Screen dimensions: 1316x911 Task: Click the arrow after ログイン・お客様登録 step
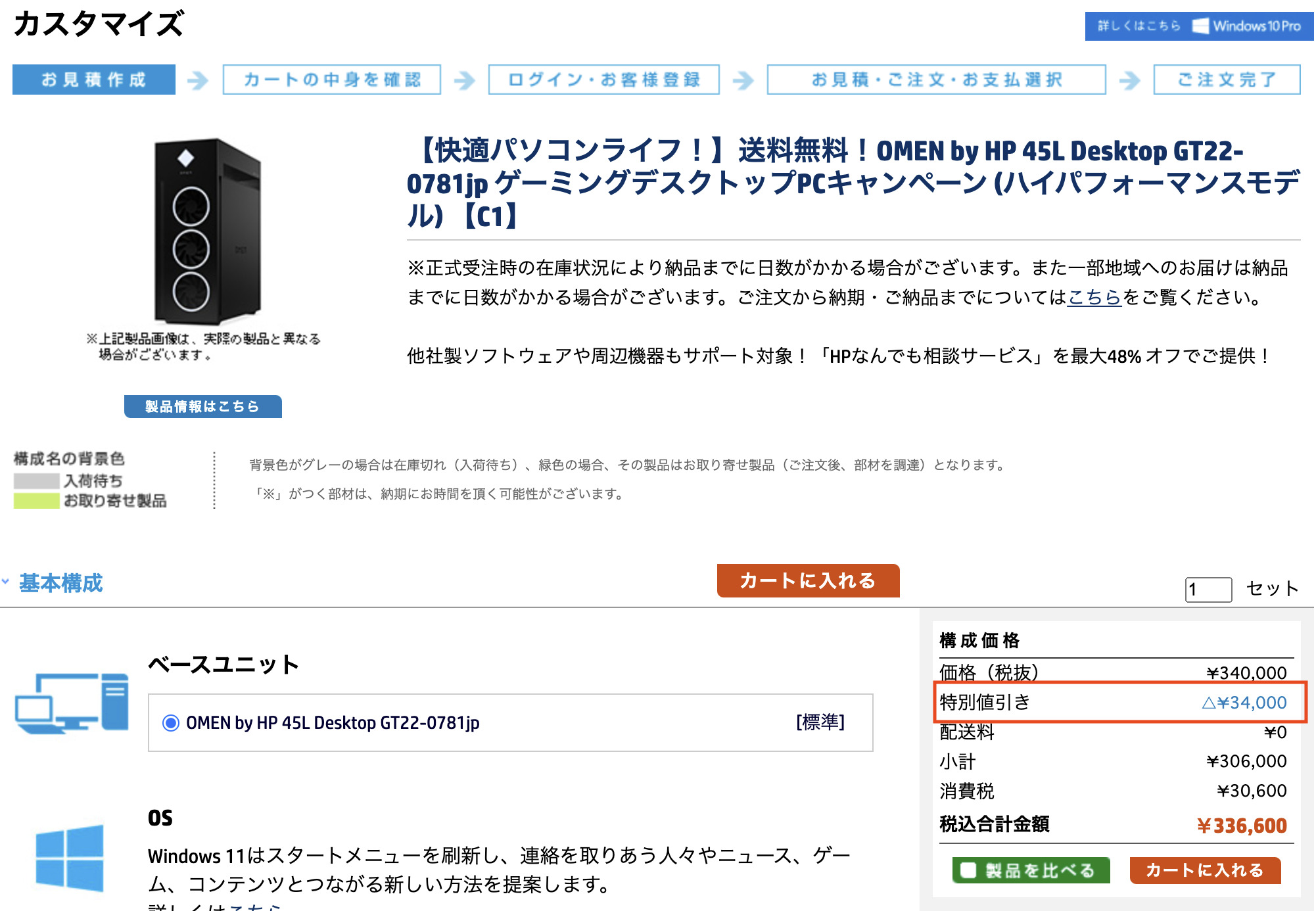tap(743, 80)
